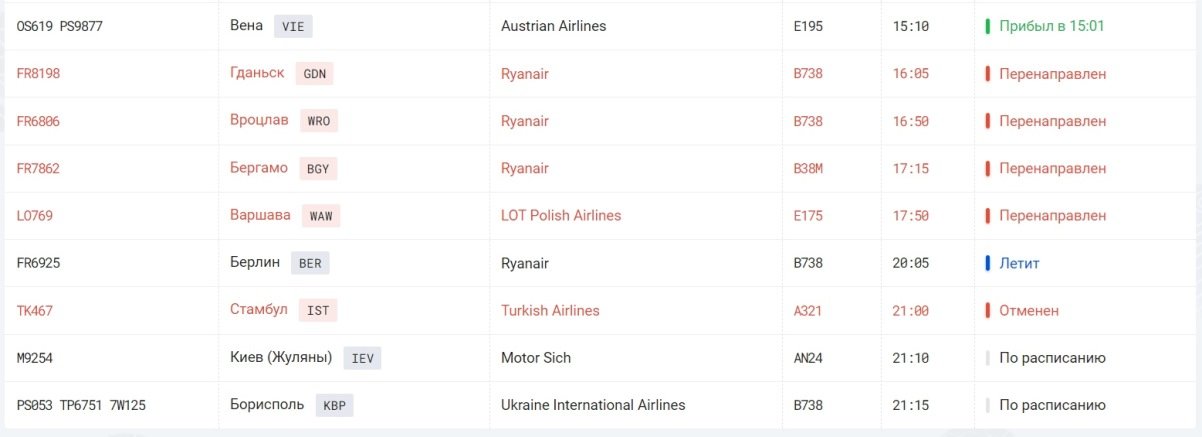Open Turkish Airlines airline link
Image resolution: width=1202 pixels, height=437 pixels.
pos(550,311)
